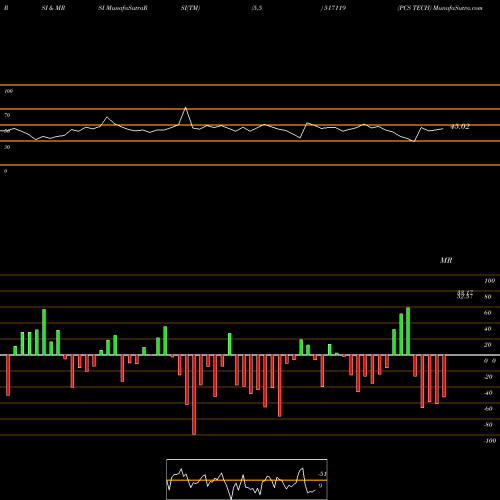
Task: Click the '30' level label on RSI chart
Action: 7,147
